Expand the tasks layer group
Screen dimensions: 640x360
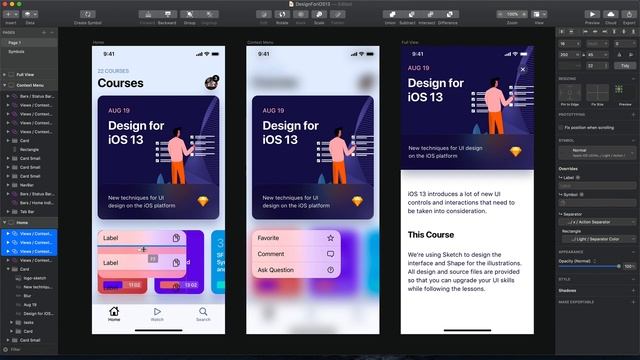point(11,322)
